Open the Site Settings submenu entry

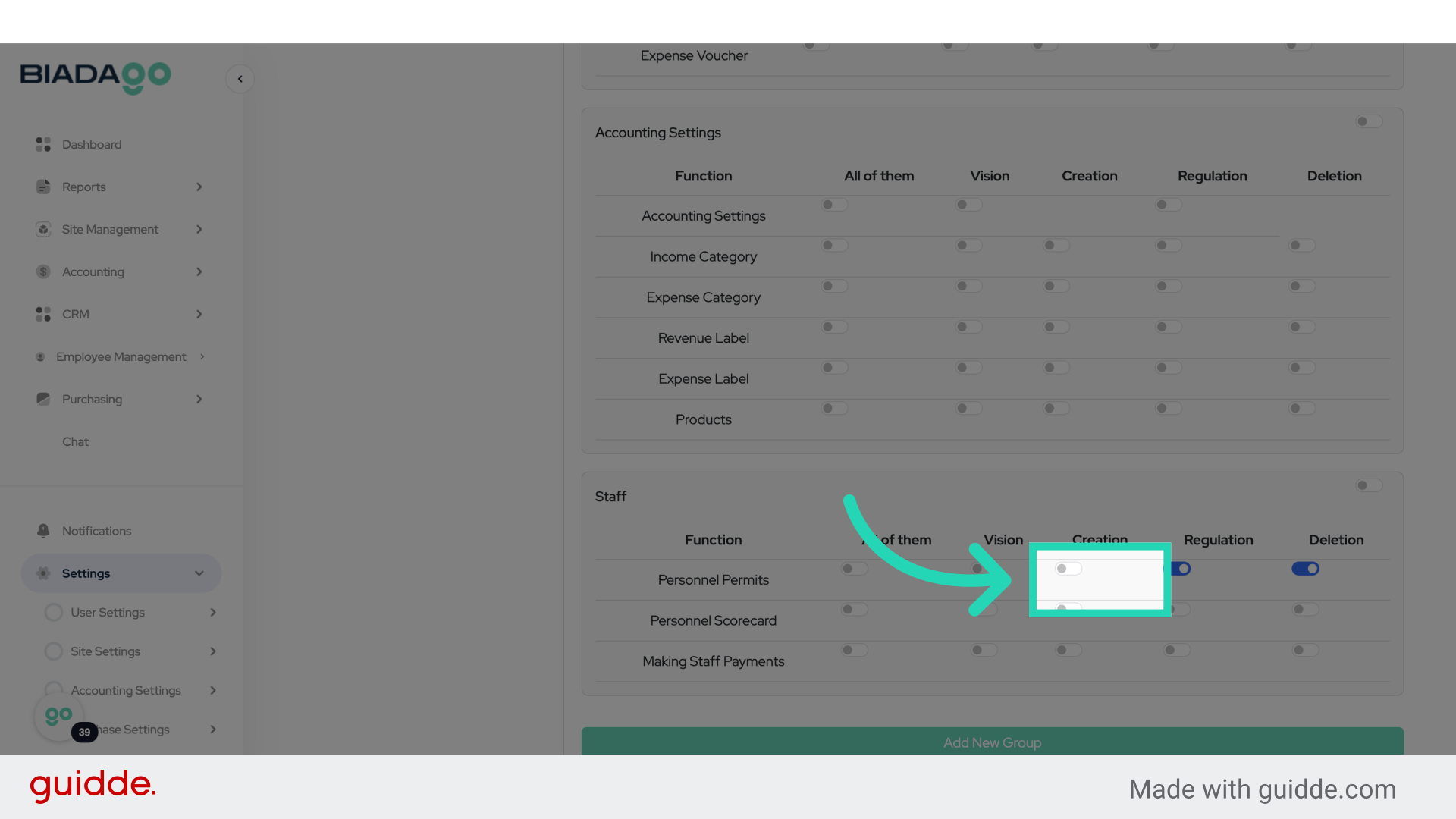(x=105, y=651)
